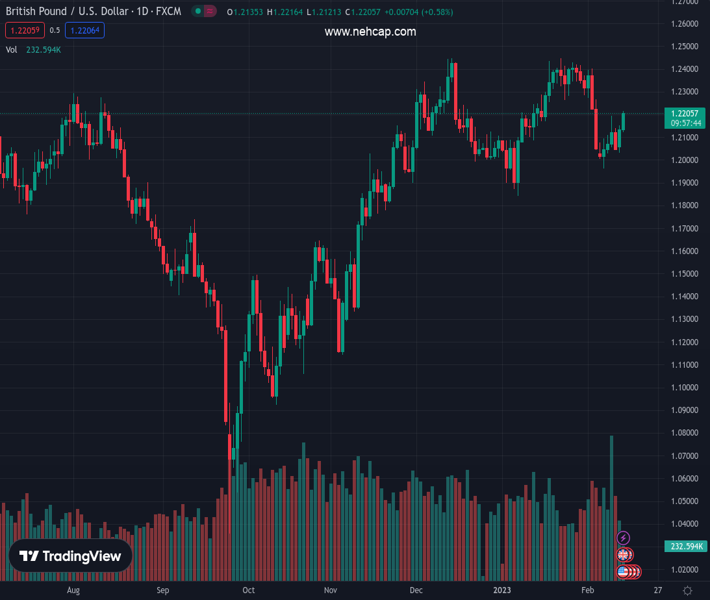The width and height of the screenshot is (710, 600).
Task: Click the 0.5 spread value
Action: (54, 31)
